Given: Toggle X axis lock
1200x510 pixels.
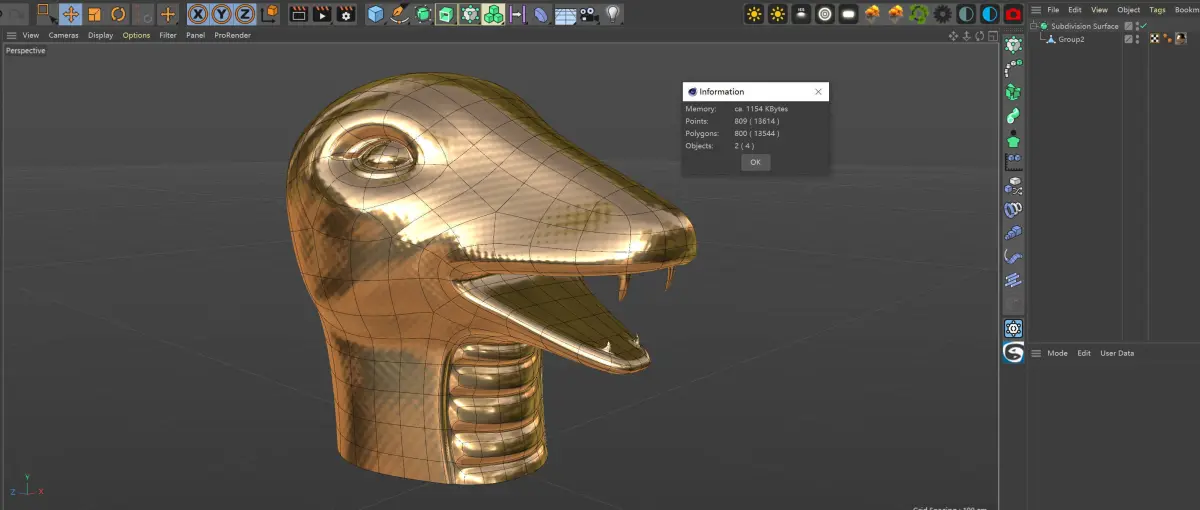Looking at the screenshot, I should pos(198,14).
